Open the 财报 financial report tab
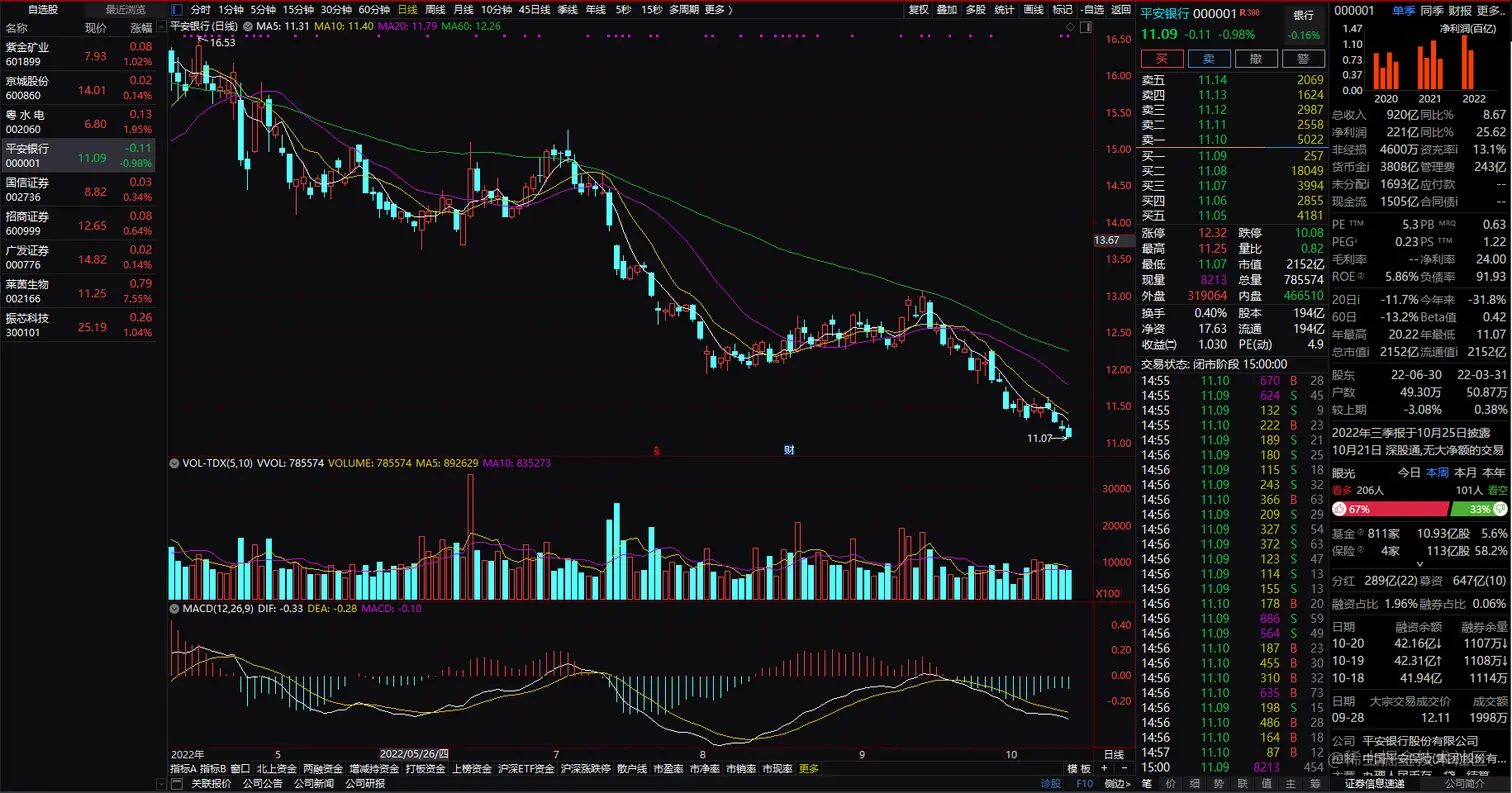 coord(1460,10)
